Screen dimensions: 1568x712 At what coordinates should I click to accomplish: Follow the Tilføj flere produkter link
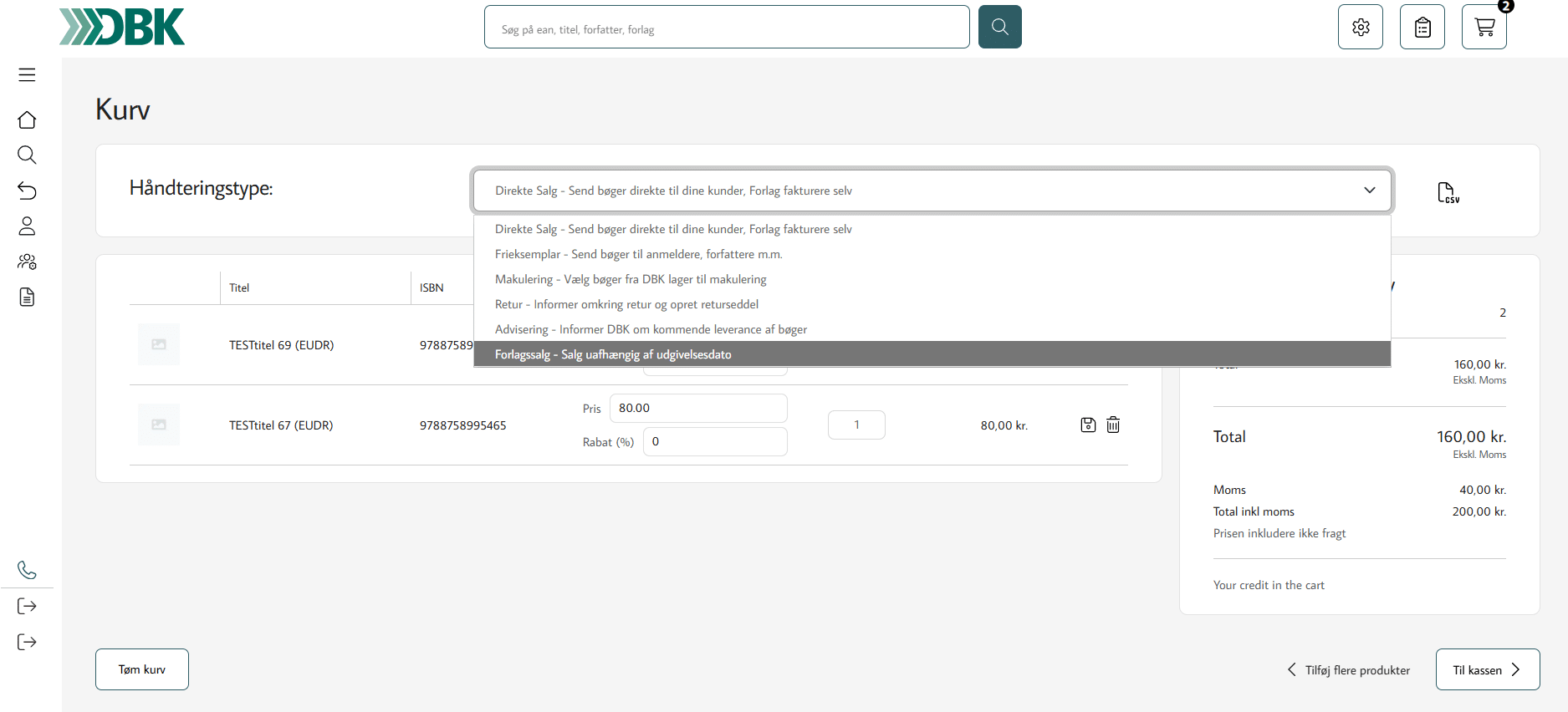[1348, 670]
